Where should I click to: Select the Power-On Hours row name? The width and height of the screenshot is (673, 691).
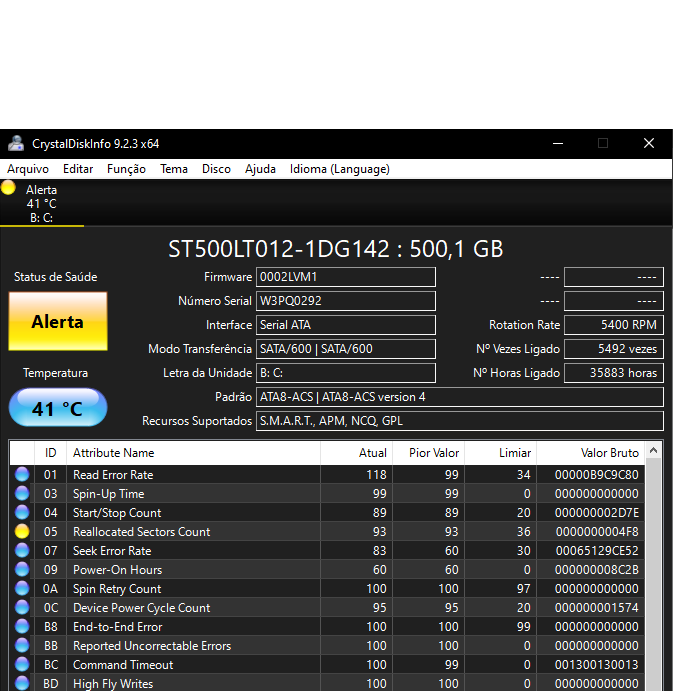118,570
